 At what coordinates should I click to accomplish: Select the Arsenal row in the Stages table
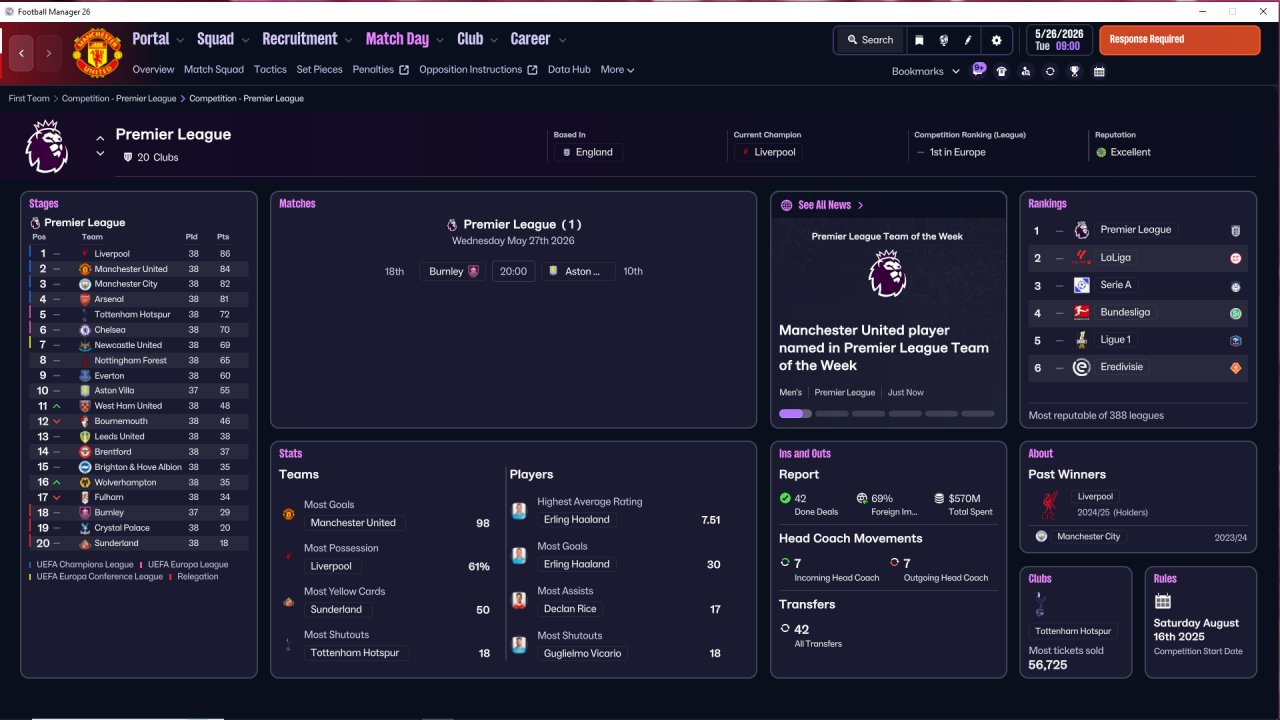[139, 299]
